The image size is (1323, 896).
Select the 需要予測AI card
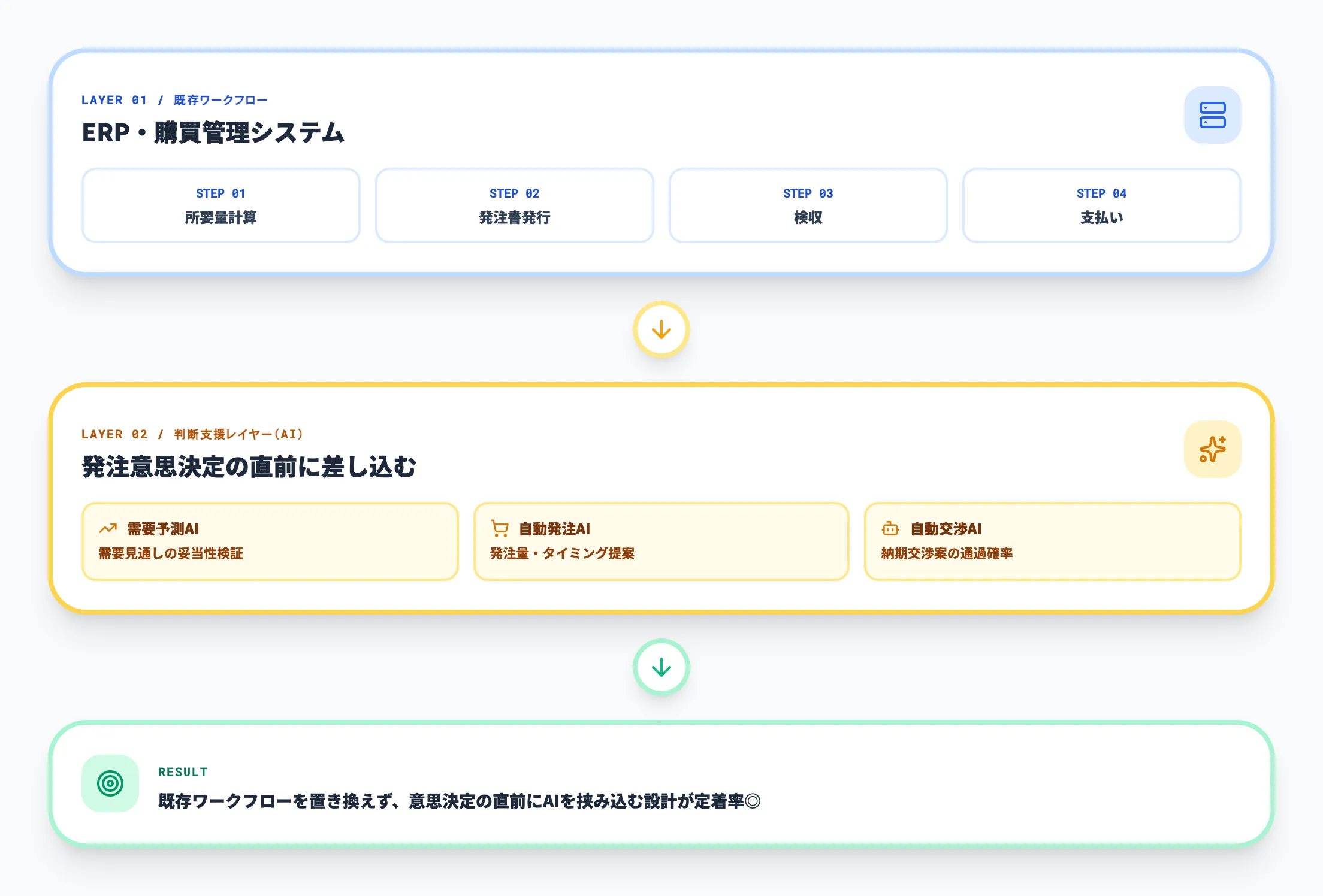coord(271,540)
